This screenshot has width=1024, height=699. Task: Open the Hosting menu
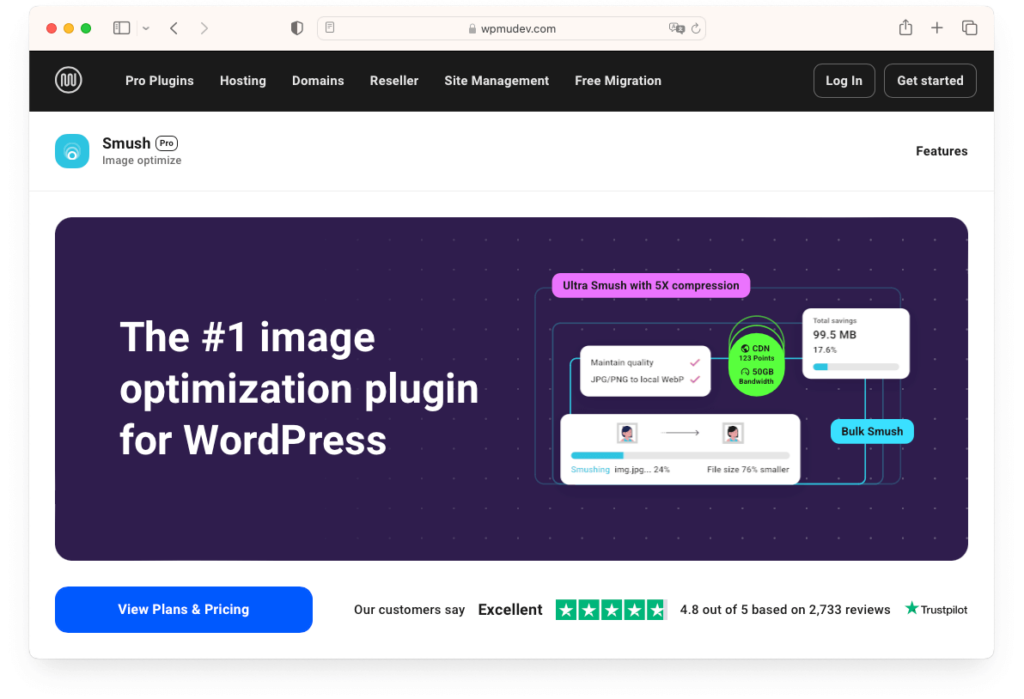[243, 80]
